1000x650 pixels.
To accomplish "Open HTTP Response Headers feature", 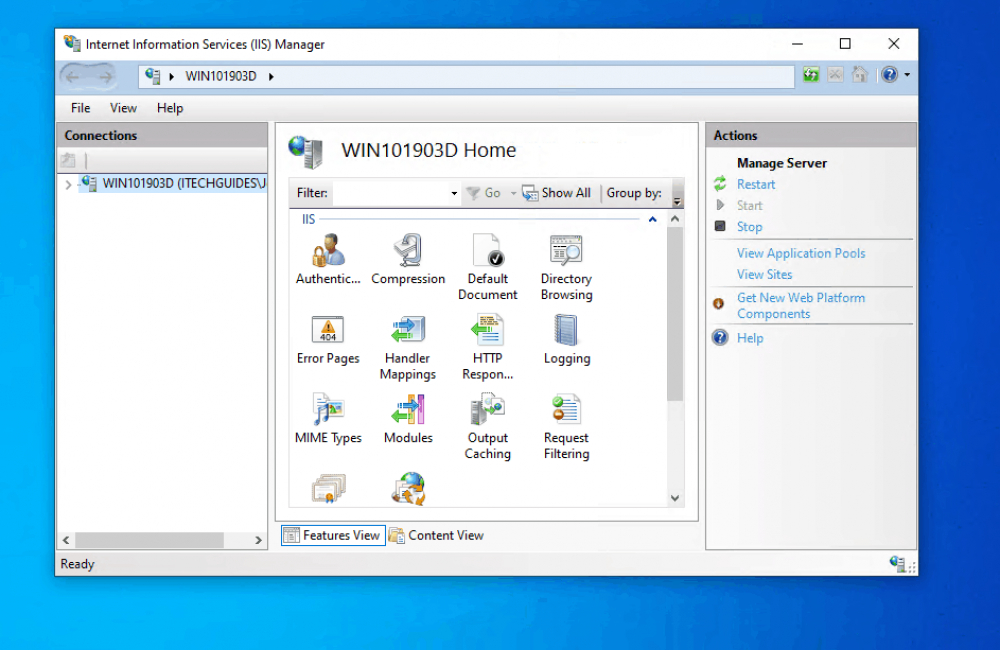I will [x=488, y=347].
